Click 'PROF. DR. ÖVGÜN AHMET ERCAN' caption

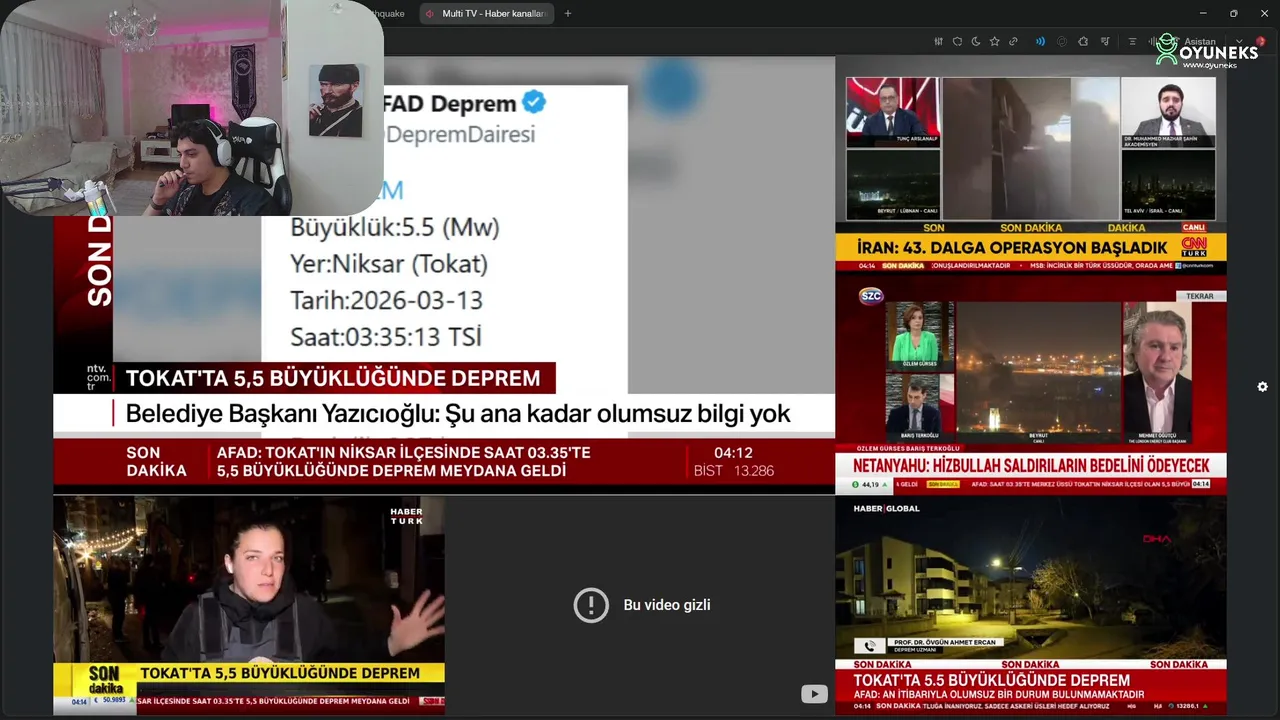[944, 641]
